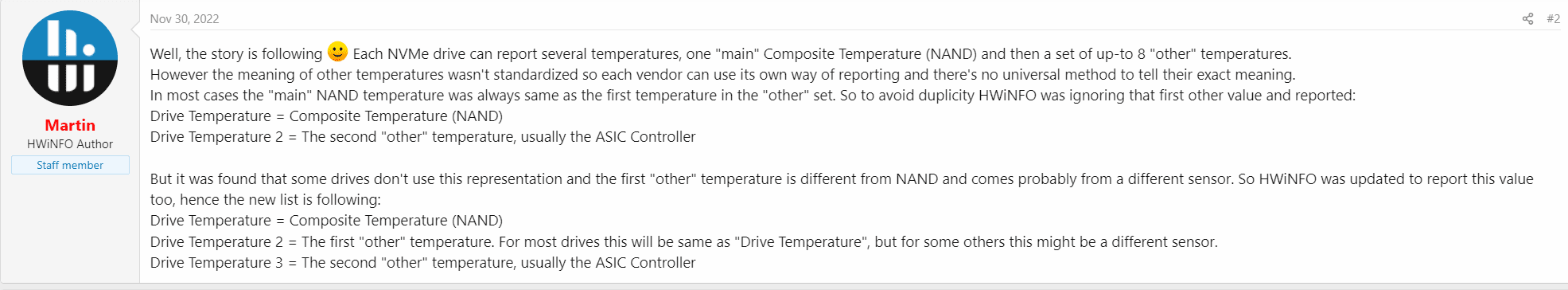Viewport: 1568px width, 290px height.
Task: Click 'Drive Temperature 2 = The second' line
Action: (422, 136)
